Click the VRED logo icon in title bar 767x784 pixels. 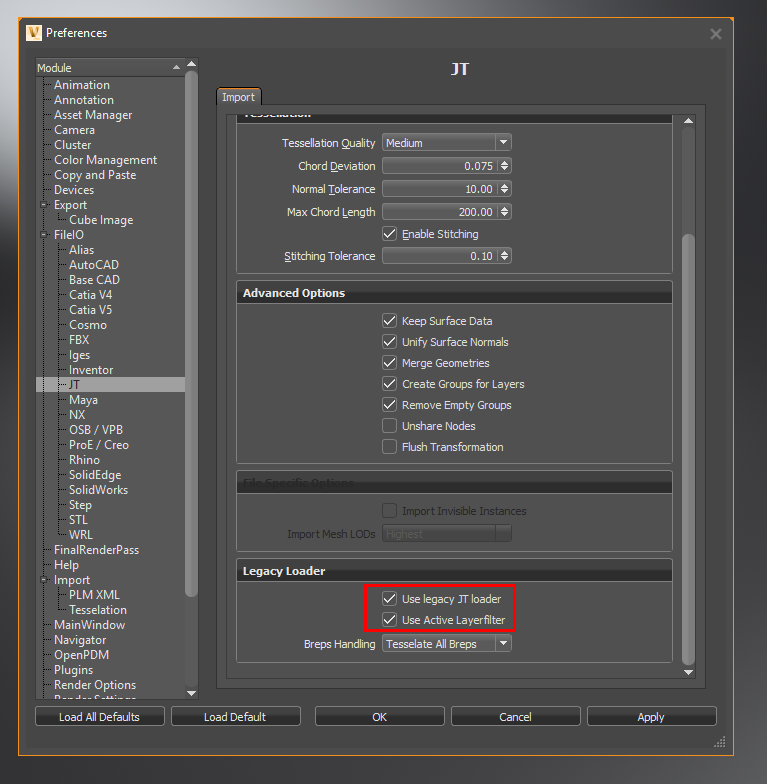coord(34,33)
